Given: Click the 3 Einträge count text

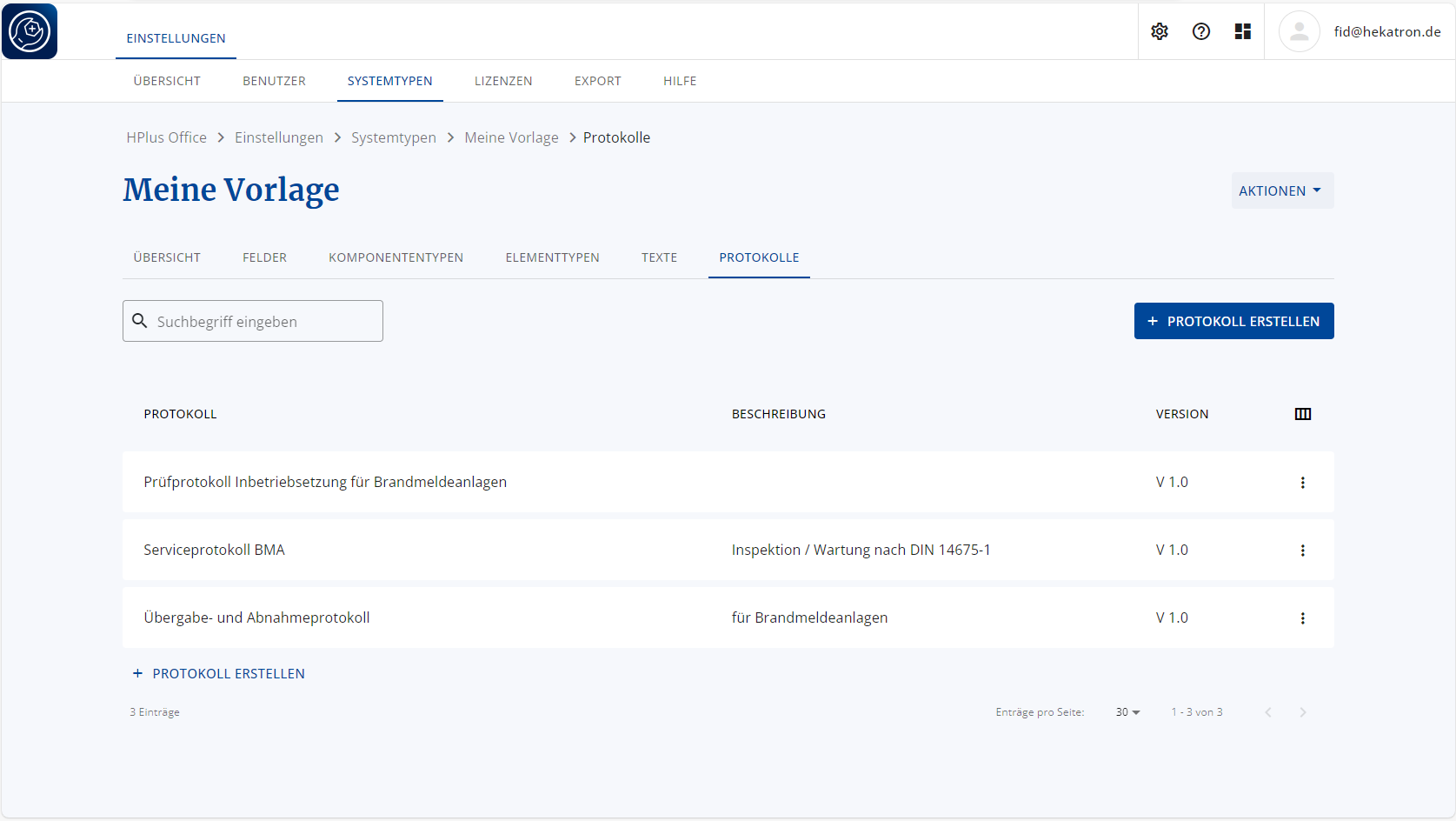Looking at the screenshot, I should [x=155, y=712].
